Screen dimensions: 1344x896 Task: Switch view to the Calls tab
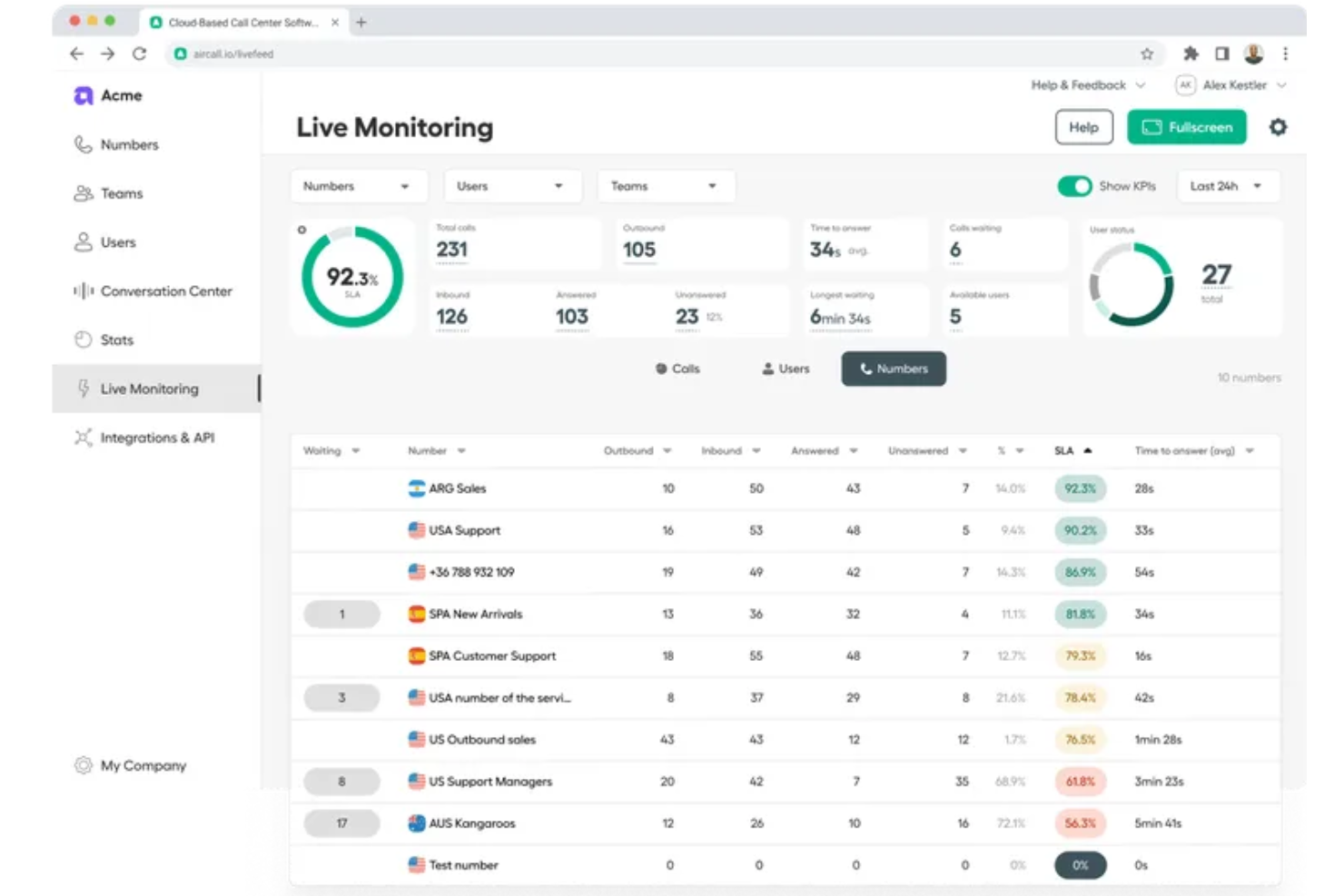pyautogui.click(x=677, y=369)
